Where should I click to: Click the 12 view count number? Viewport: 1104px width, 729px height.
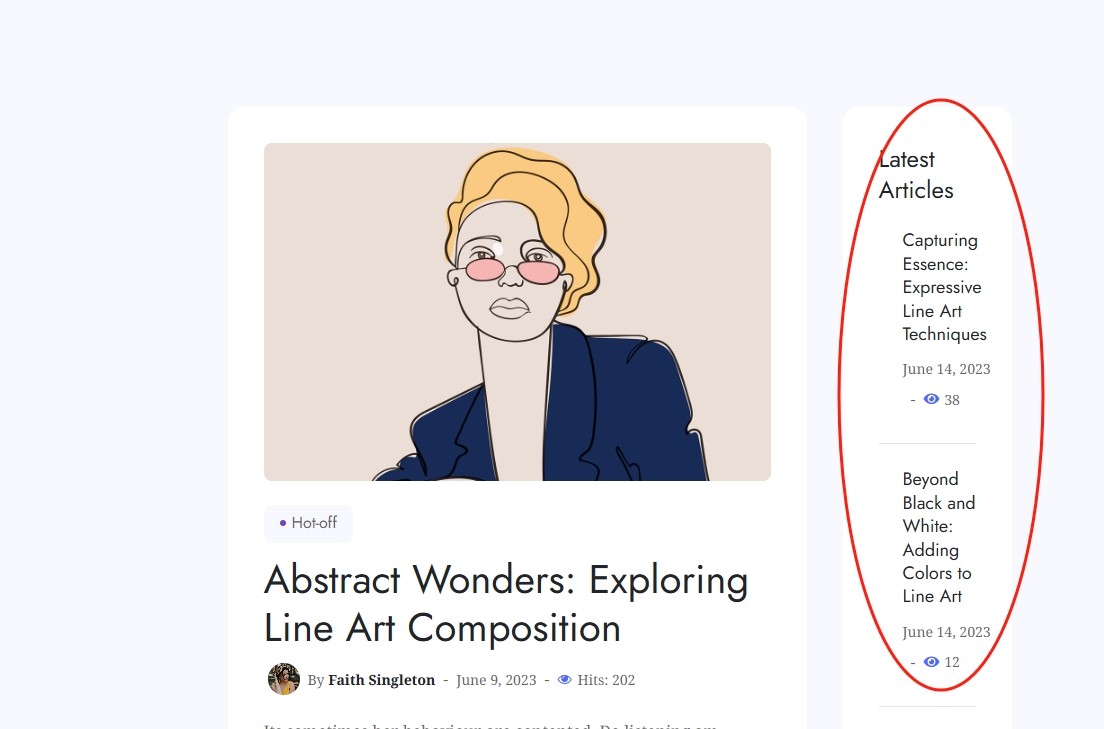point(952,663)
